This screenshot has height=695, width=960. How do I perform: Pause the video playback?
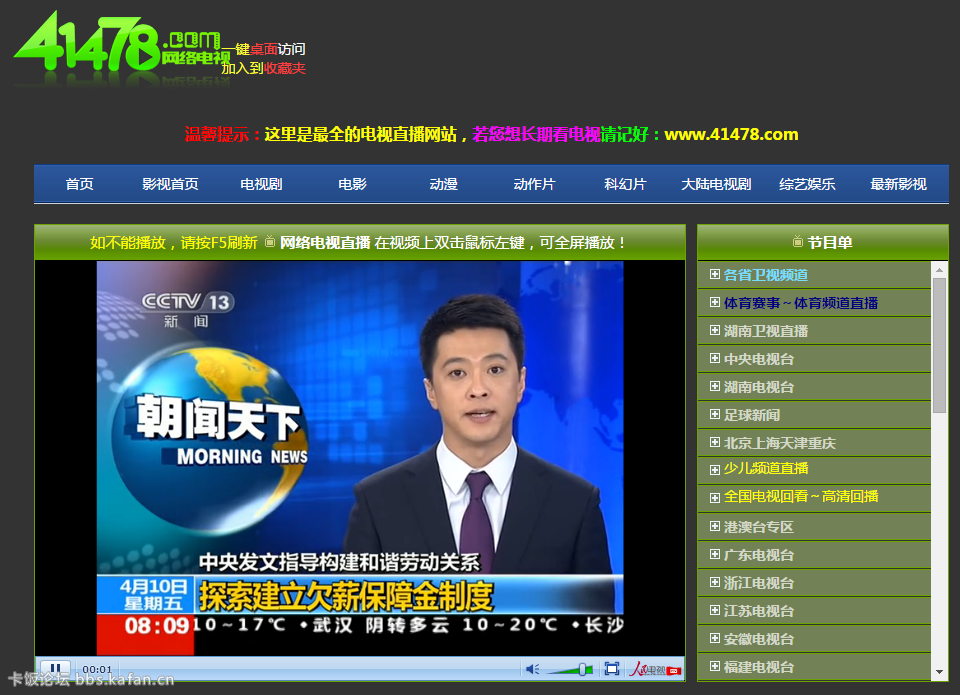point(55,669)
